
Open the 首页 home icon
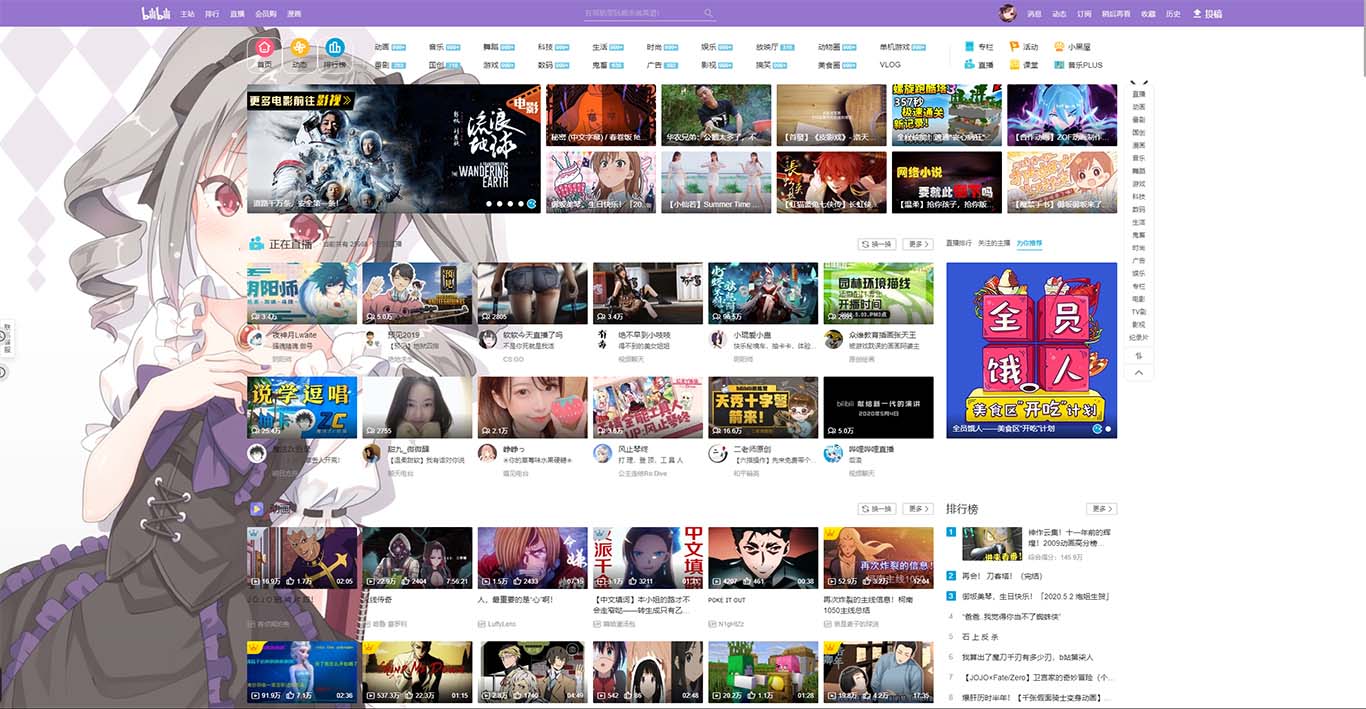coord(264,48)
